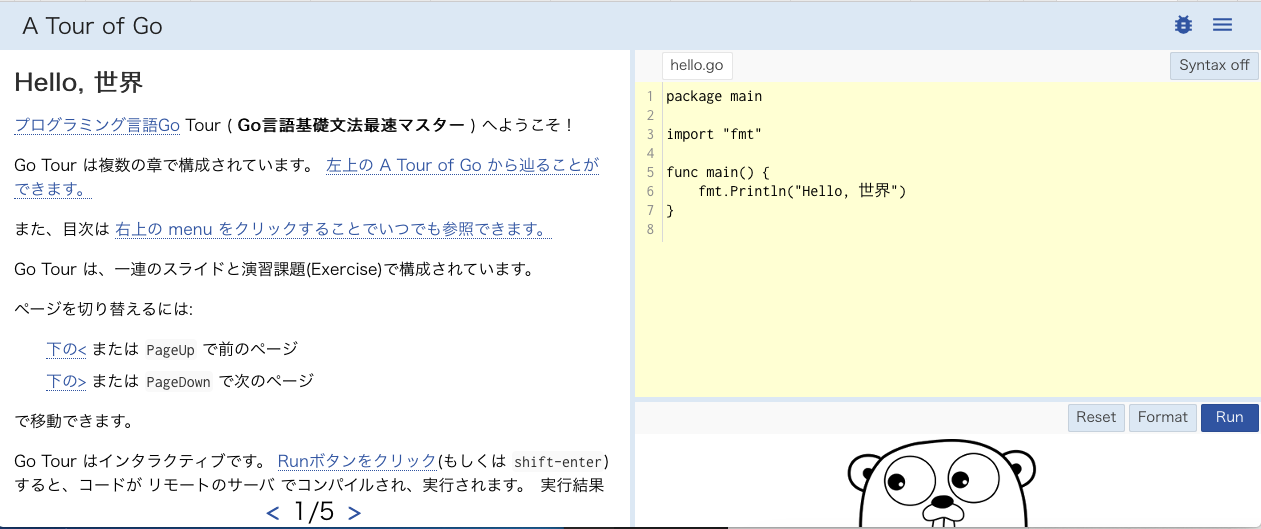The width and height of the screenshot is (1261, 529).
Task: Place cursor on func main() line
Action: (x=718, y=172)
